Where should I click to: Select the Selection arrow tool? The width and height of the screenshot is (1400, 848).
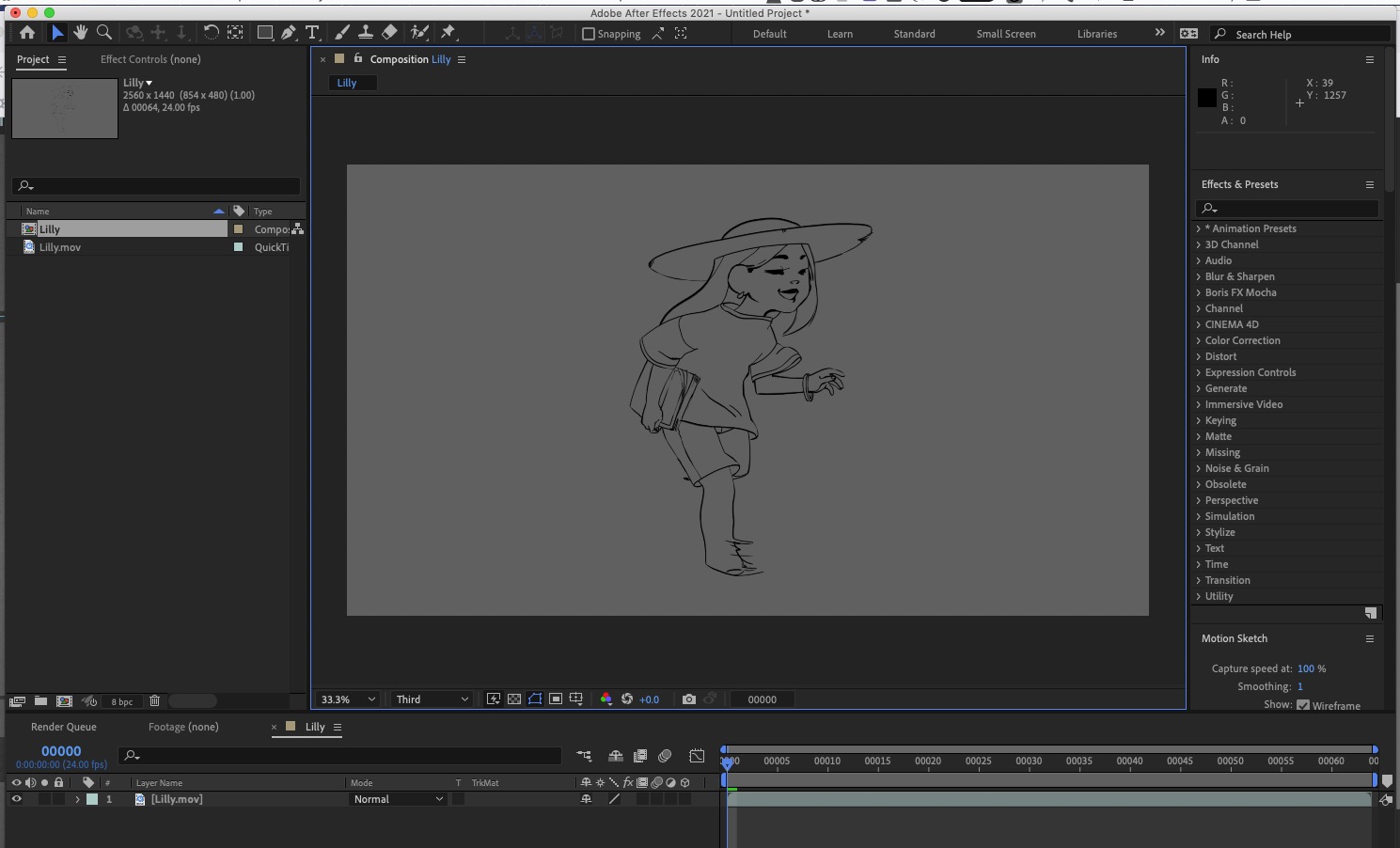click(x=57, y=33)
